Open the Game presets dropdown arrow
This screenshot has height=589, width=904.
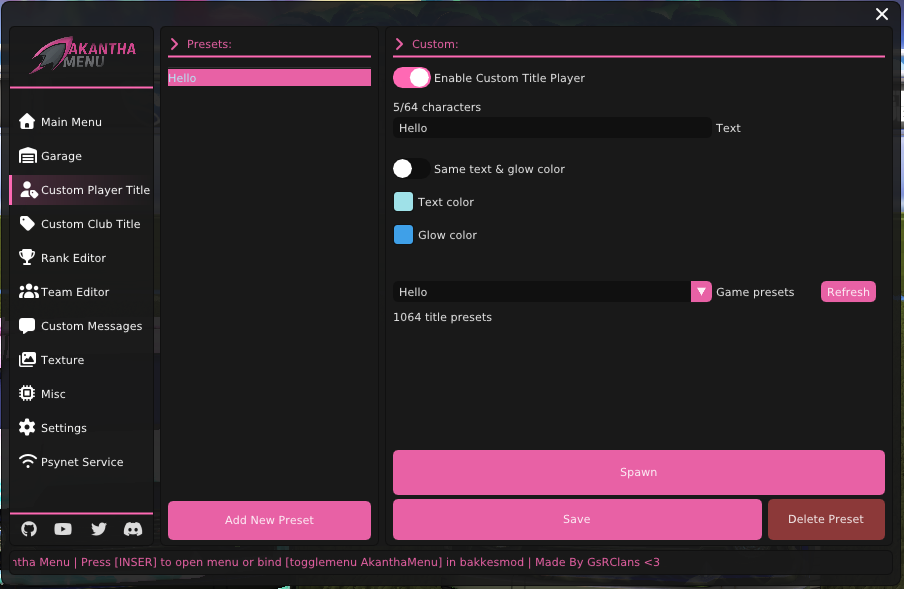pyautogui.click(x=701, y=292)
